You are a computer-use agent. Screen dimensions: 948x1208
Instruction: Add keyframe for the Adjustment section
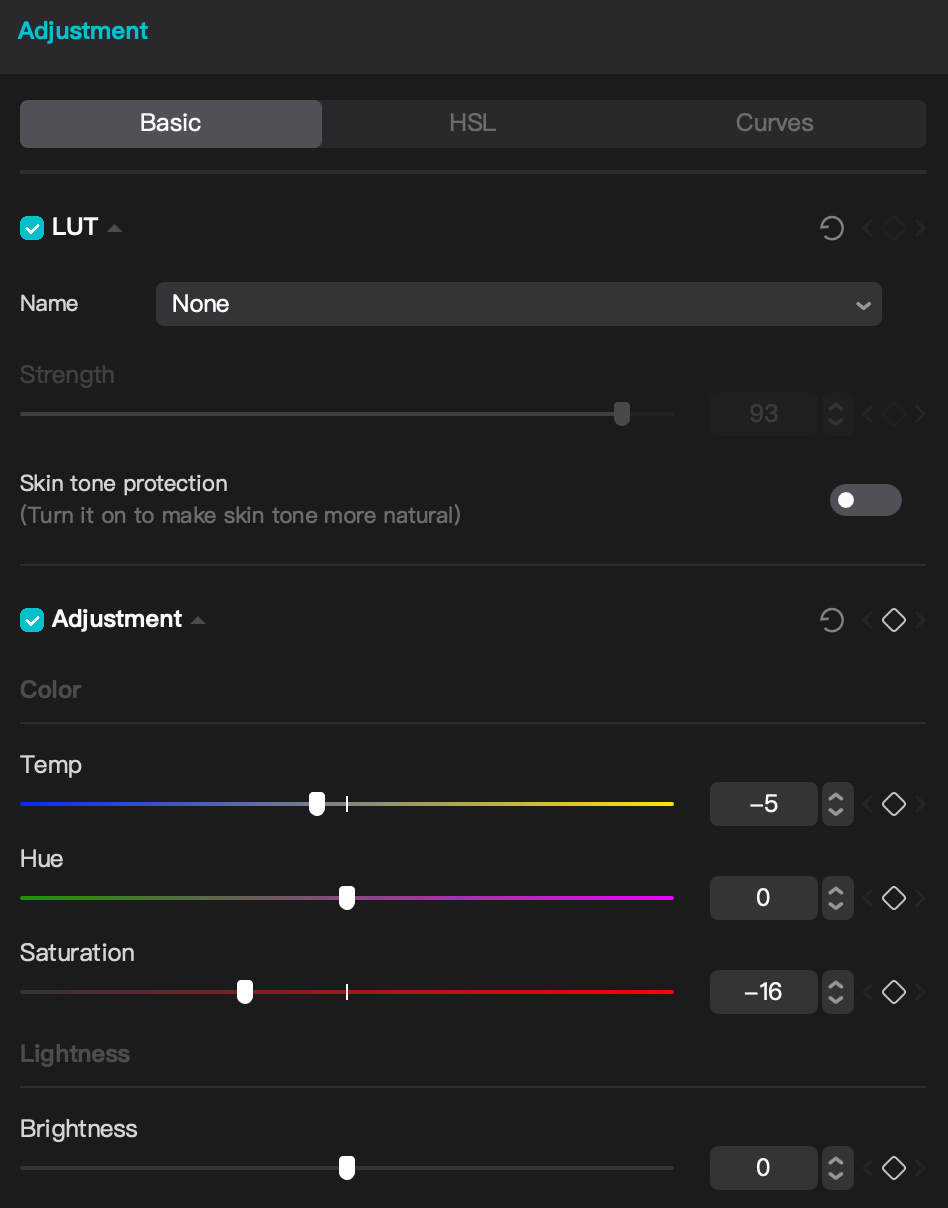point(894,621)
